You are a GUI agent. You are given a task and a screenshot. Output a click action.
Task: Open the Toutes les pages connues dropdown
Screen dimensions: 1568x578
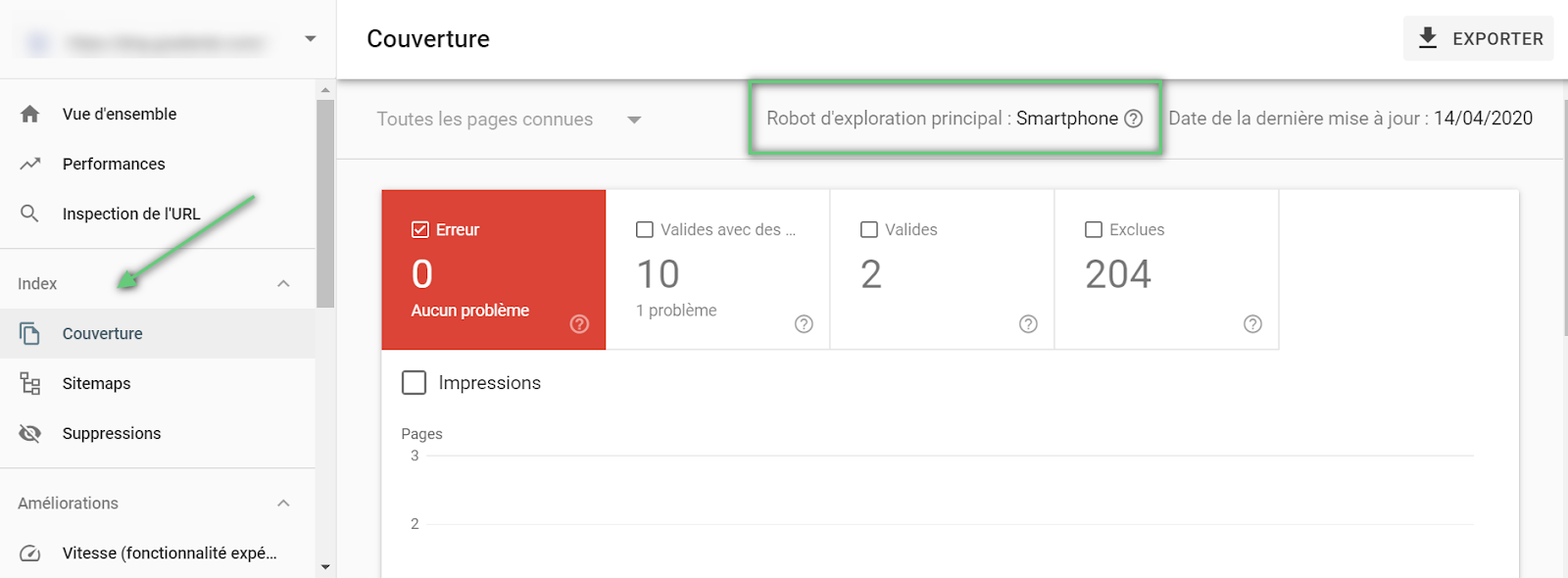pyautogui.click(x=634, y=120)
